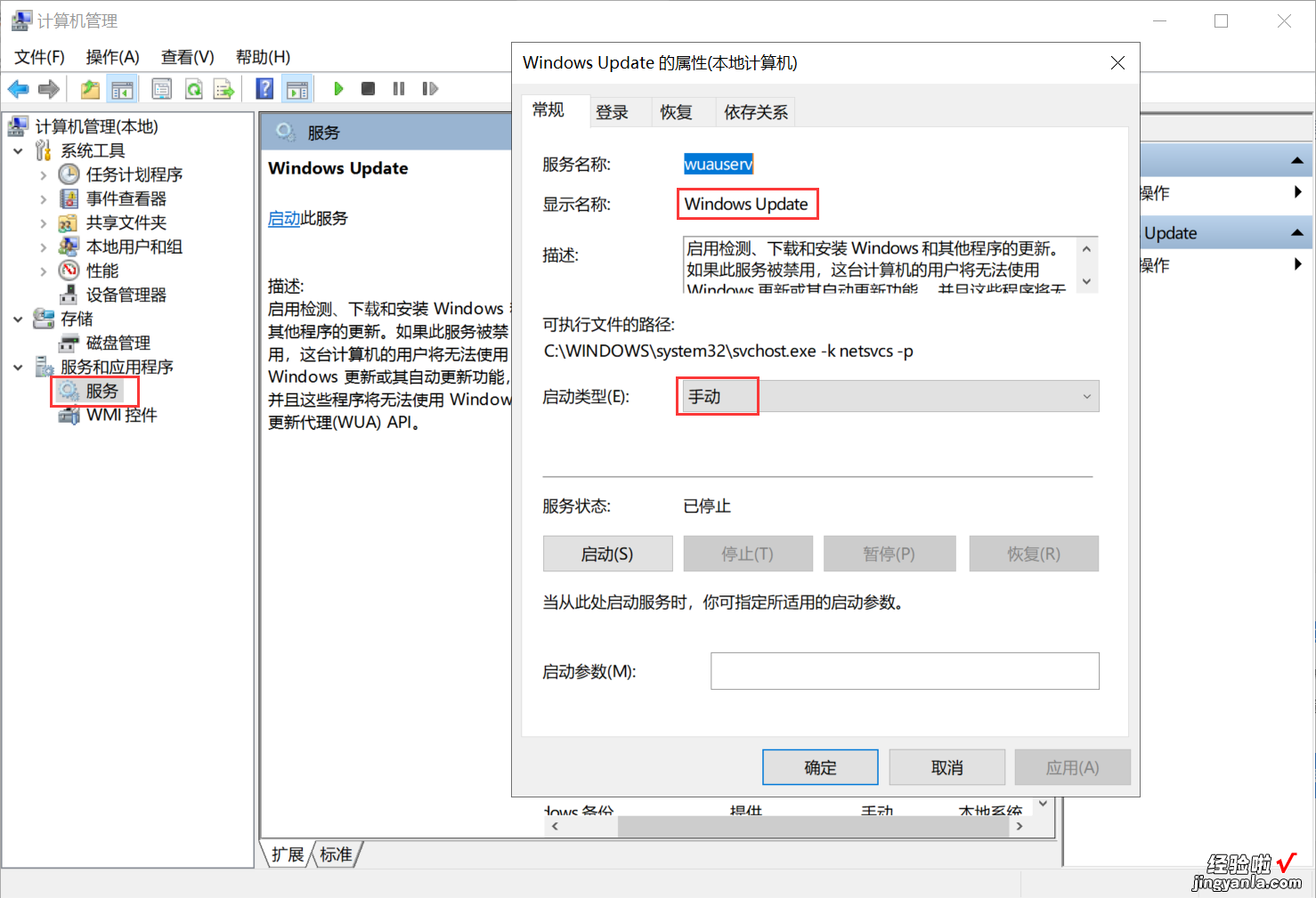This screenshot has height=898, width=1316.
Task: Toggle the show/hide console tree icon
Action: 122,89
